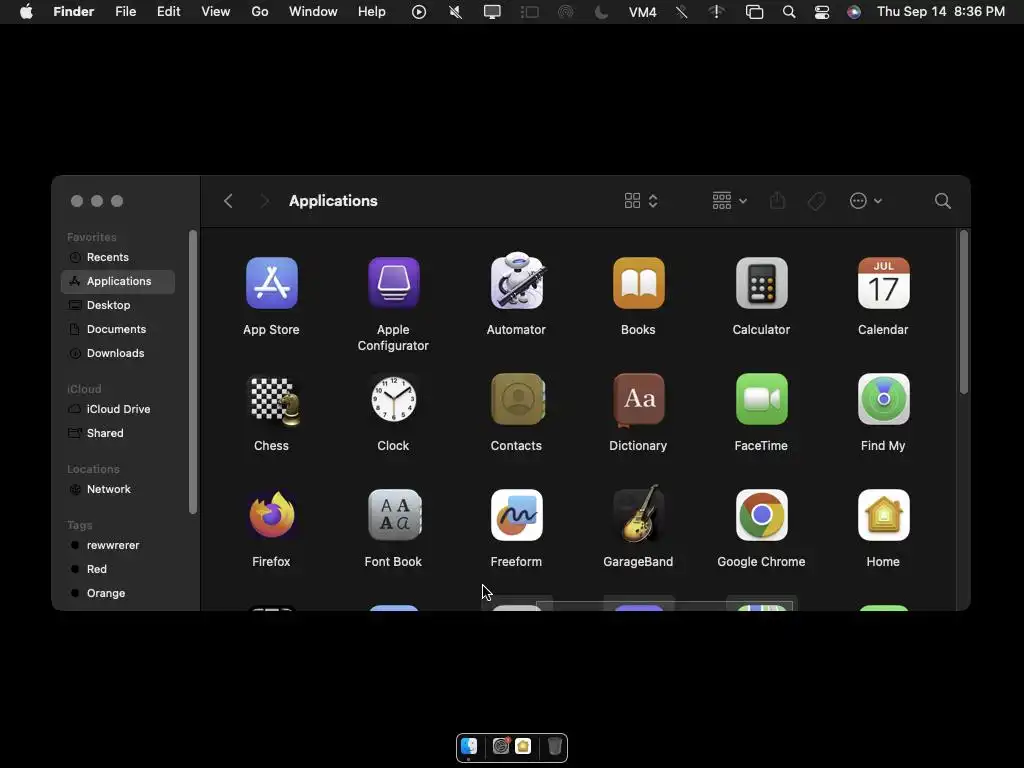Click the main content vertical scrollbar

[x=963, y=312]
